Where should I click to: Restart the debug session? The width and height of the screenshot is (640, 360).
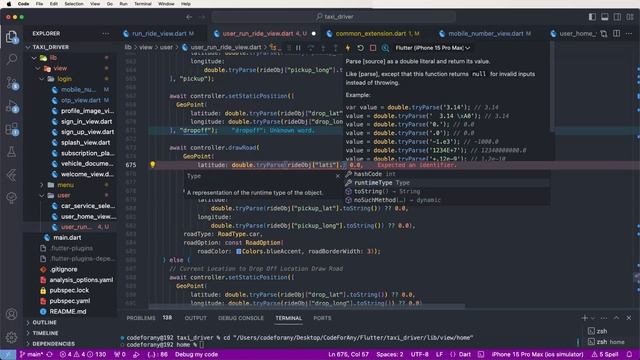360,48
